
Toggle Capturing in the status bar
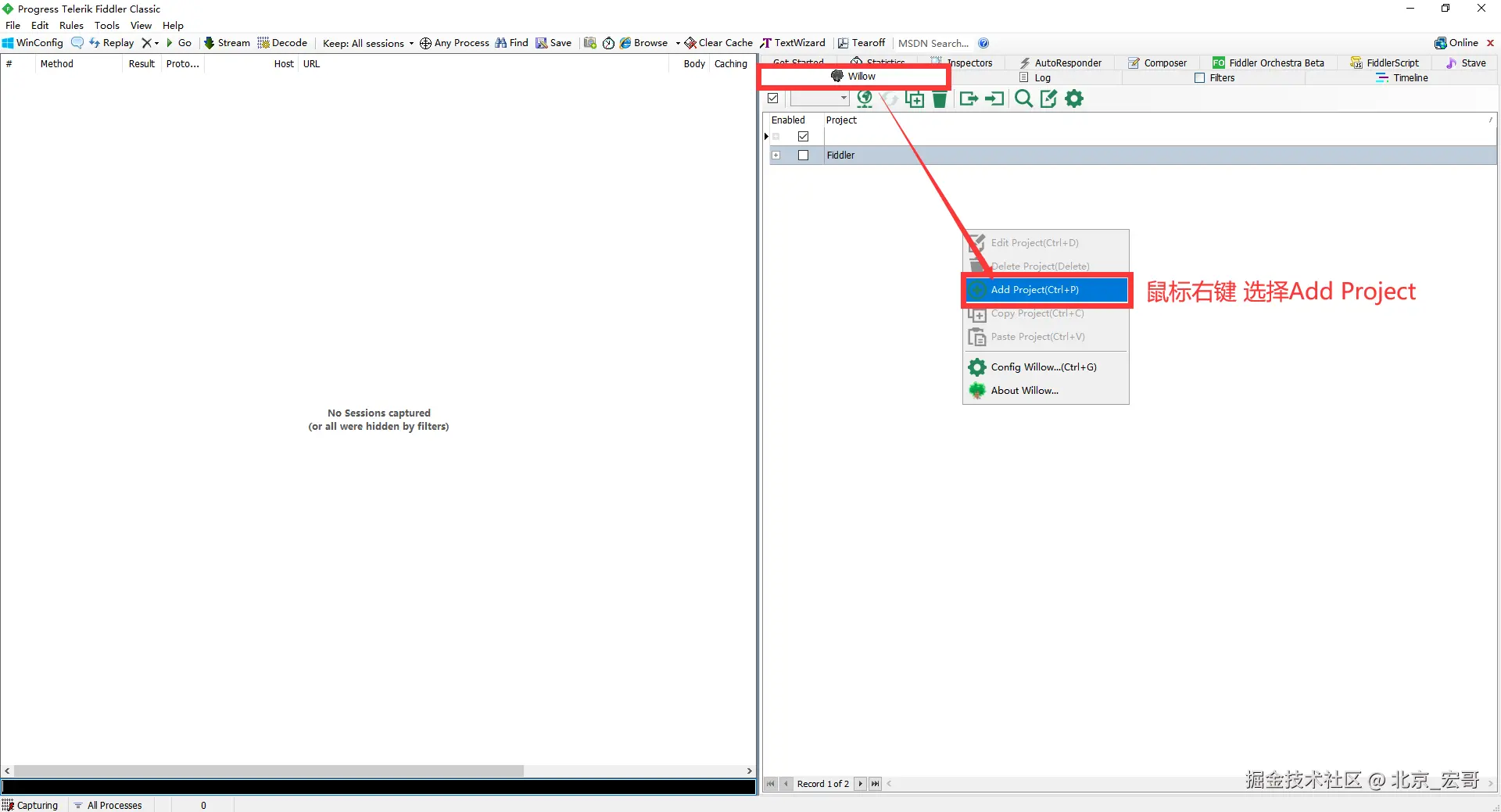pos(30,805)
